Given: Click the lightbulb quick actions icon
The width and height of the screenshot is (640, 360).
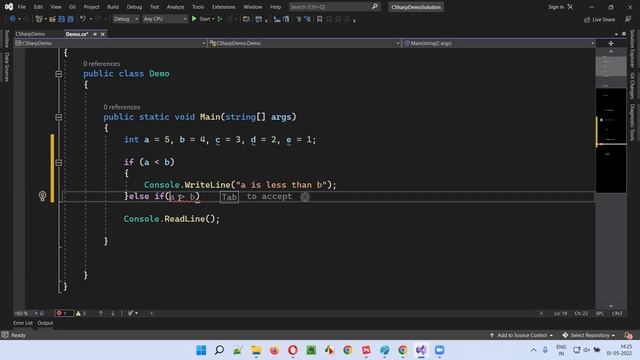Looking at the screenshot, I should (42, 196).
